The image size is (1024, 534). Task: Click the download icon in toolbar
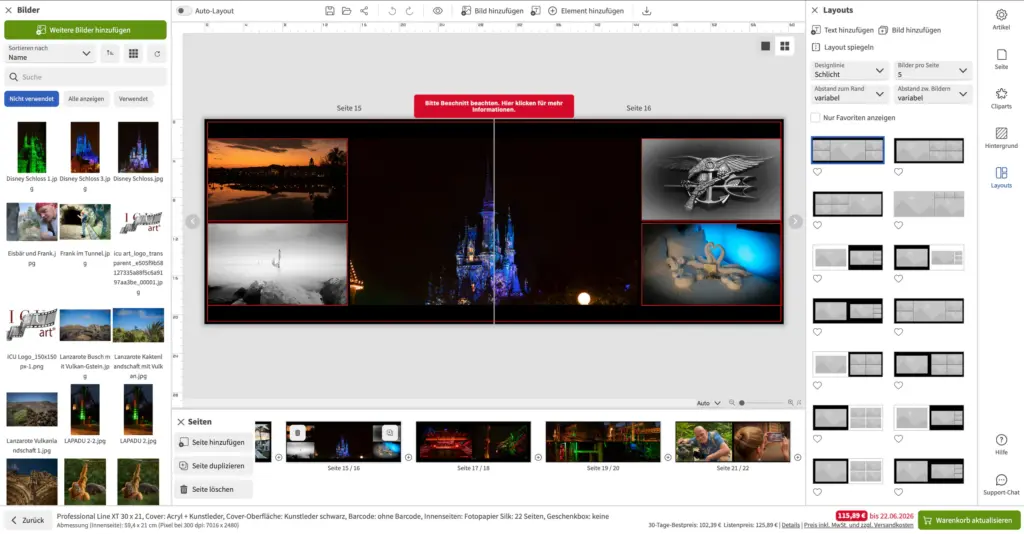(647, 10)
